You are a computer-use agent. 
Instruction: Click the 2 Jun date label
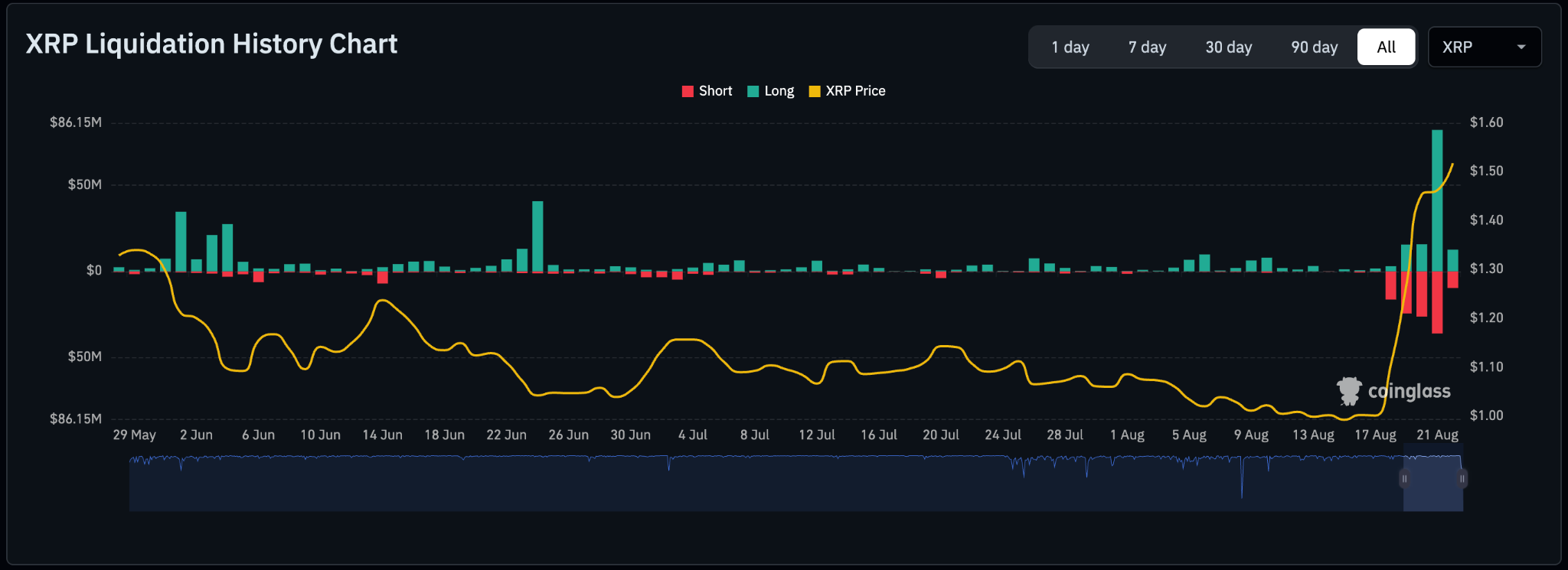[196, 435]
